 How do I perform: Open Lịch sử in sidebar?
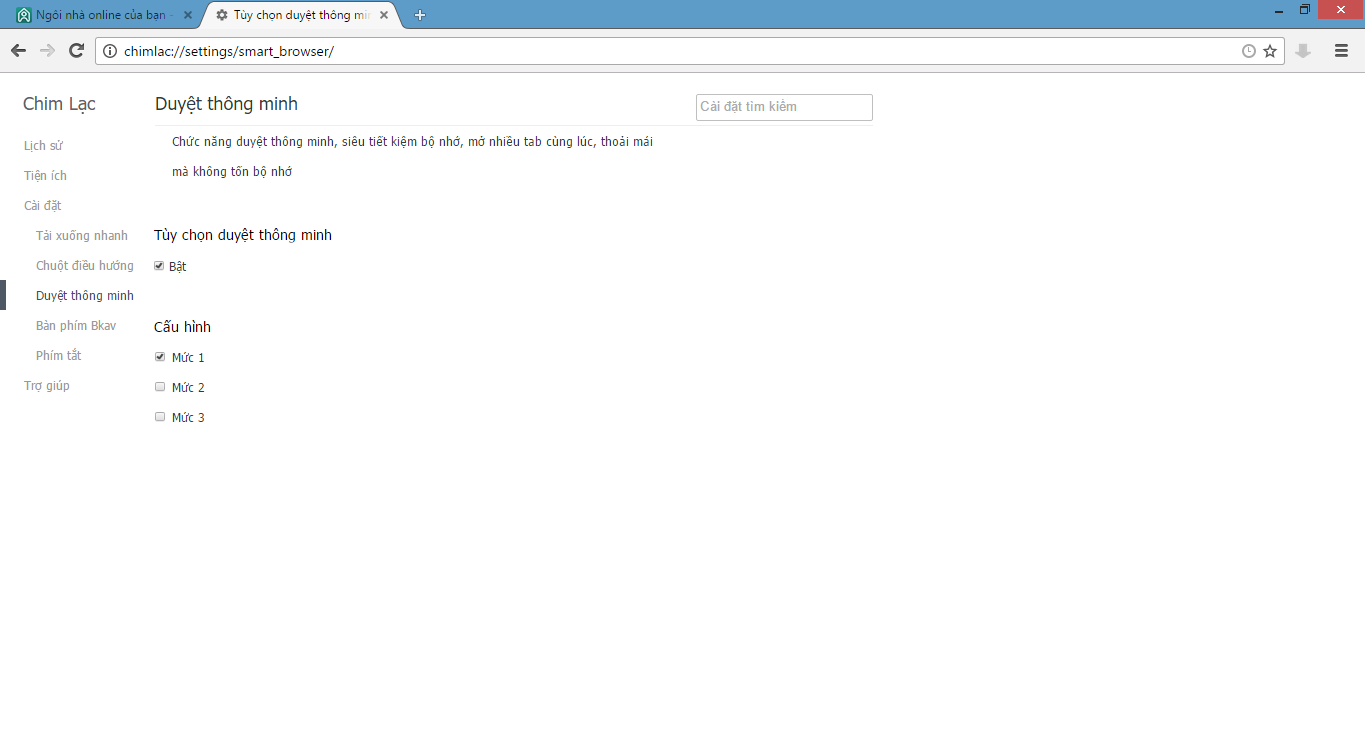[x=44, y=146]
